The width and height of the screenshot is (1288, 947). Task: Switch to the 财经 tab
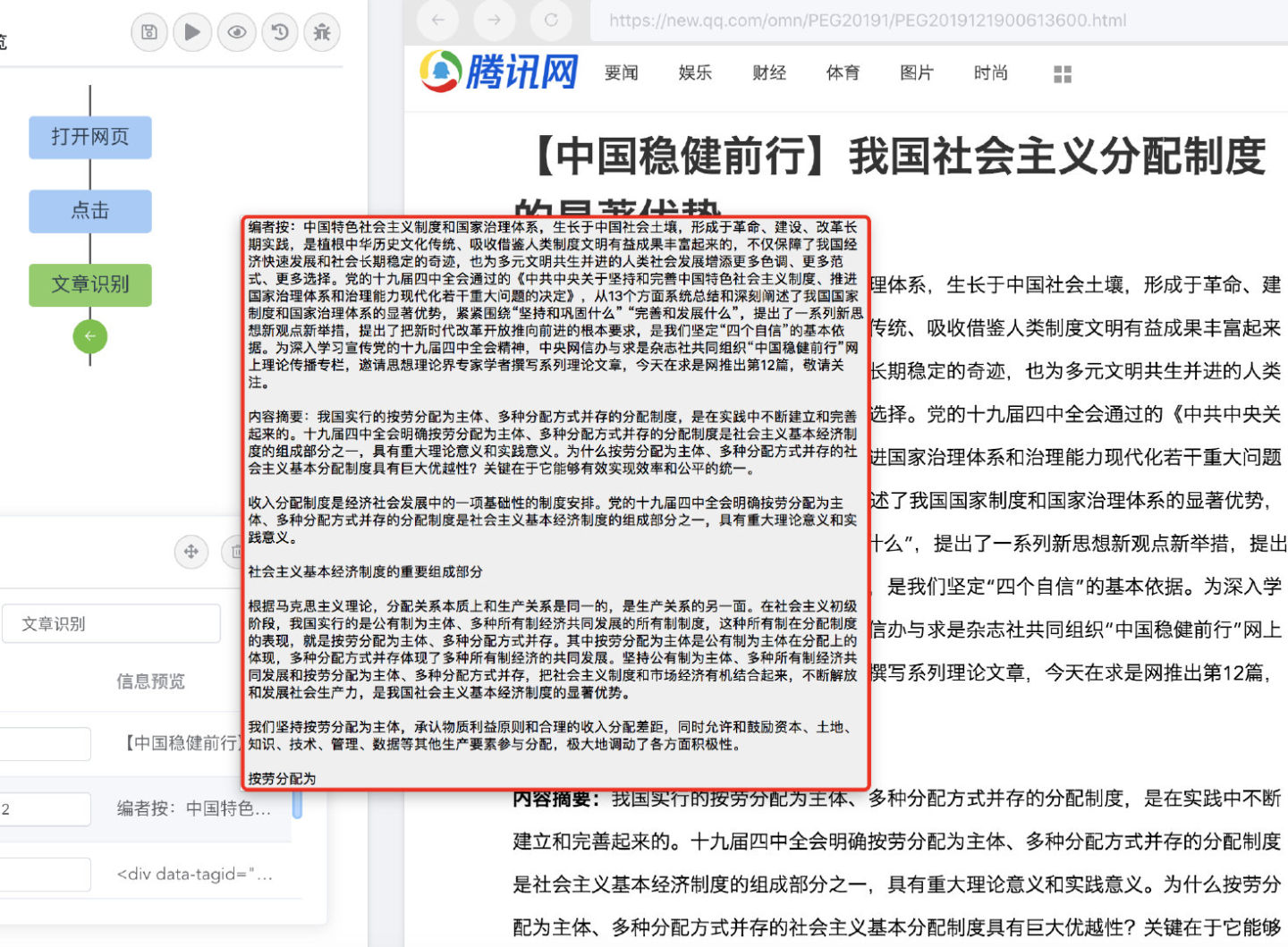click(768, 73)
